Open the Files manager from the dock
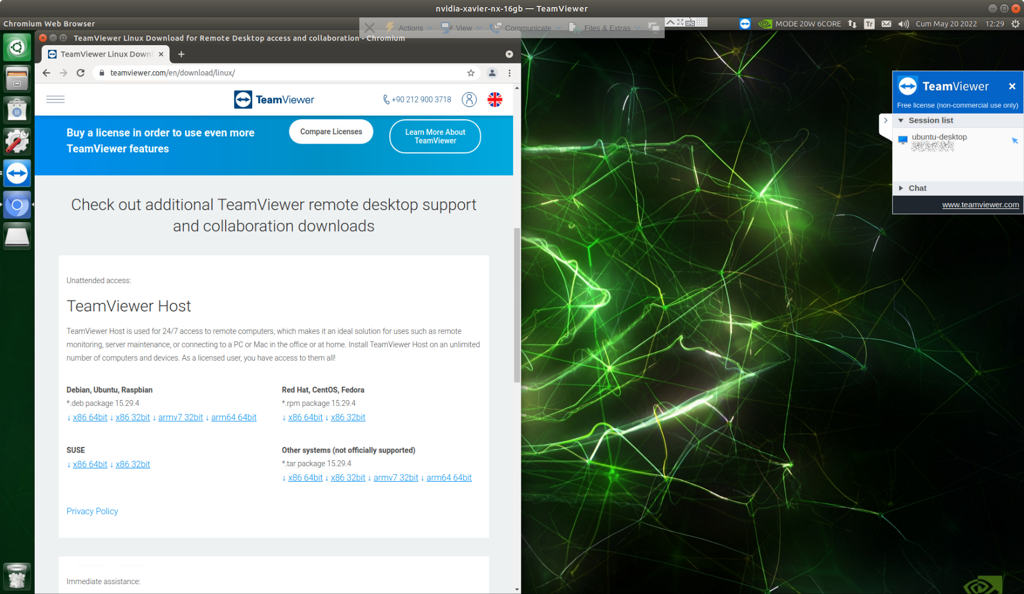The image size is (1024, 594). (17, 79)
